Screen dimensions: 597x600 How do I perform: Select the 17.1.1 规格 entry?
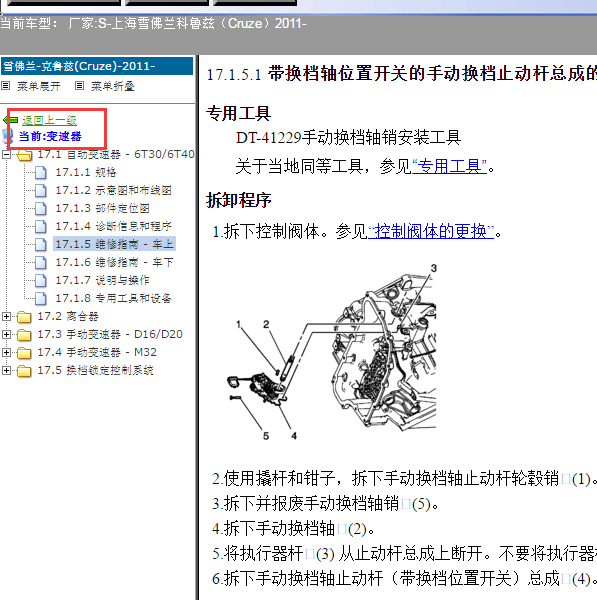86,173
